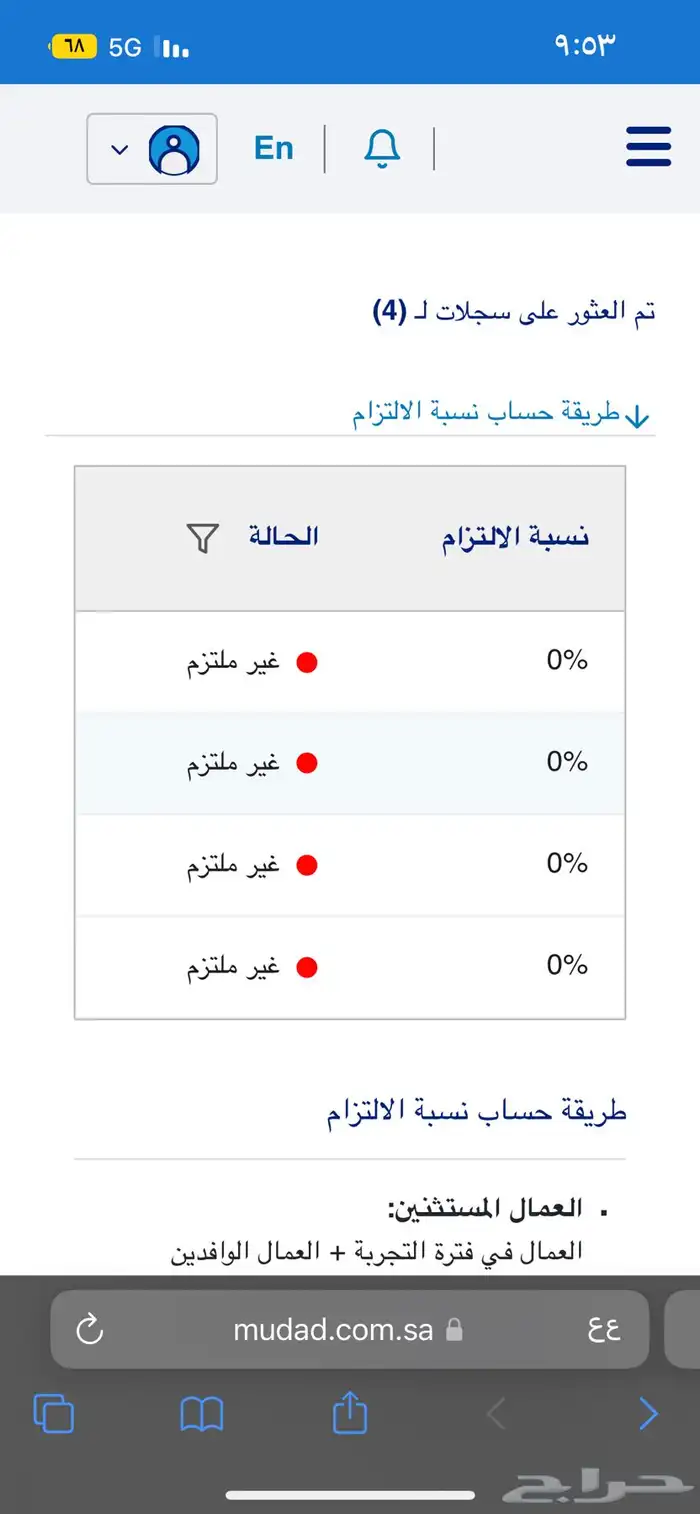Click the third row's red status dot
The height and width of the screenshot is (1514, 700).
coord(307,865)
